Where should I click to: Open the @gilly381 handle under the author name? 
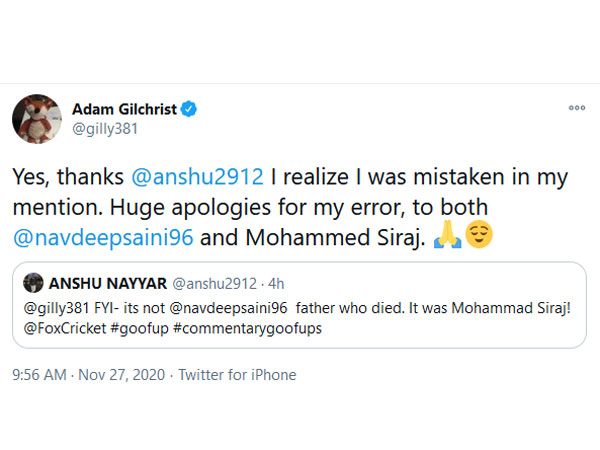(107, 129)
